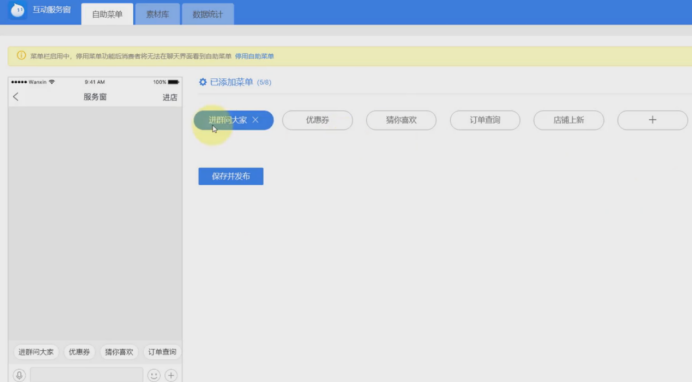Click the 停用自助菜单 link
Viewport: 693px width, 382px height.
pyautogui.click(x=254, y=56)
